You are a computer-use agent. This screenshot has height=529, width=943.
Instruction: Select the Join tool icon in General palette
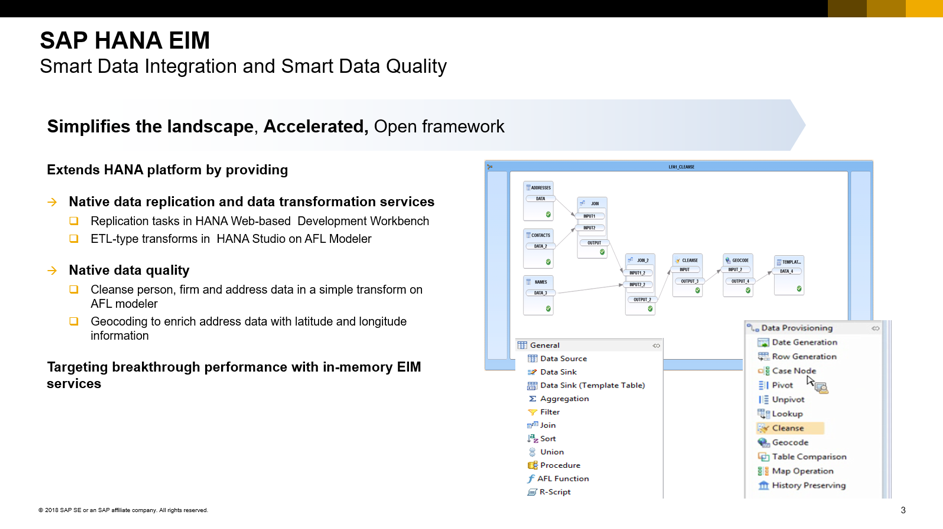pos(532,425)
